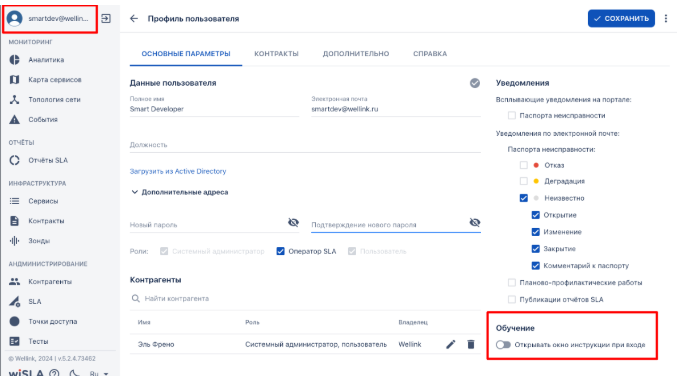The image size is (677, 376).
Task: Toggle Открывать окно инструкции при входе switch
Action: [x=503, y=344]
